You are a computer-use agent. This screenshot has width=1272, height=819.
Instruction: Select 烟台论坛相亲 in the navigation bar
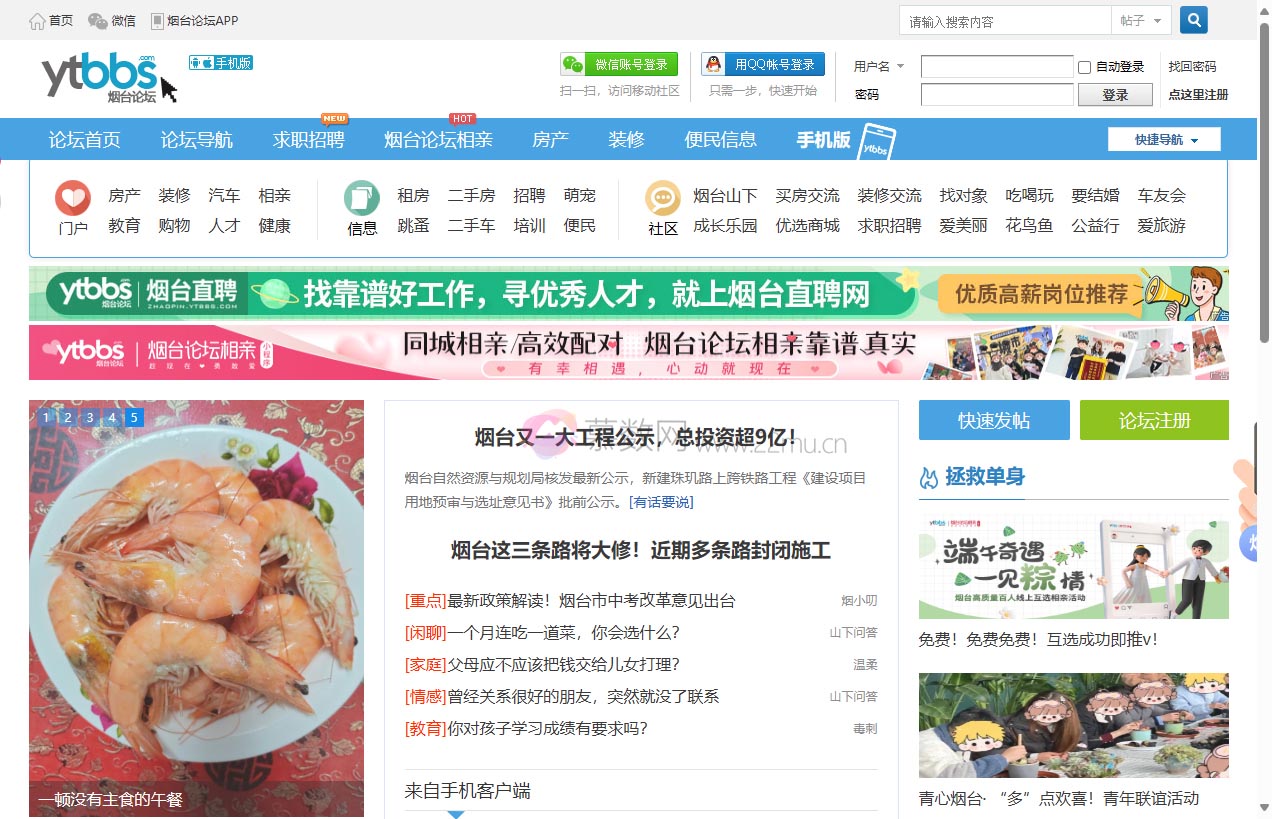pyautogui.click(x=437, y=140)
